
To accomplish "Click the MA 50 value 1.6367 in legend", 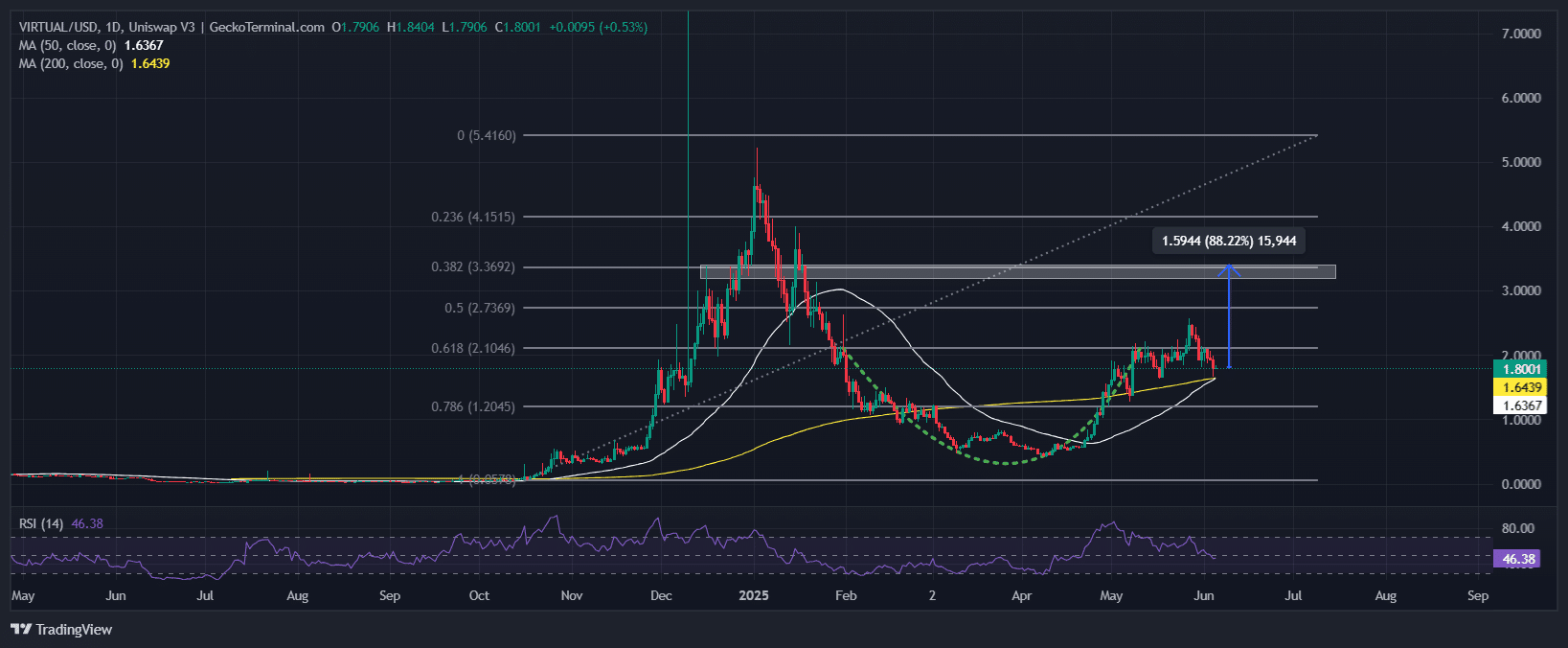I will (x=144, y=45).
